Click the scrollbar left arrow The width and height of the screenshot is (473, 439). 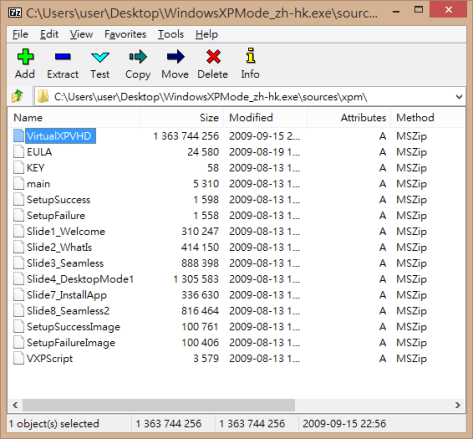pos(15,405)
